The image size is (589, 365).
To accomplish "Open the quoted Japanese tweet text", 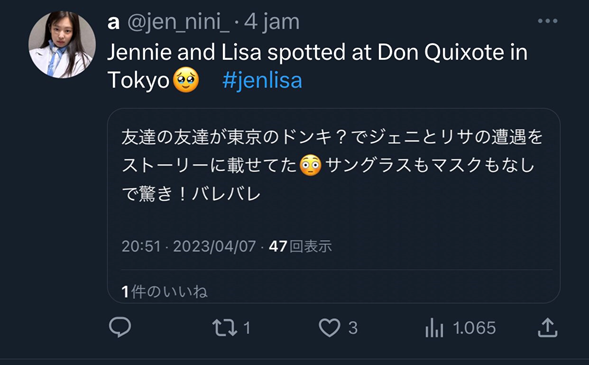I will pos(332,165).
